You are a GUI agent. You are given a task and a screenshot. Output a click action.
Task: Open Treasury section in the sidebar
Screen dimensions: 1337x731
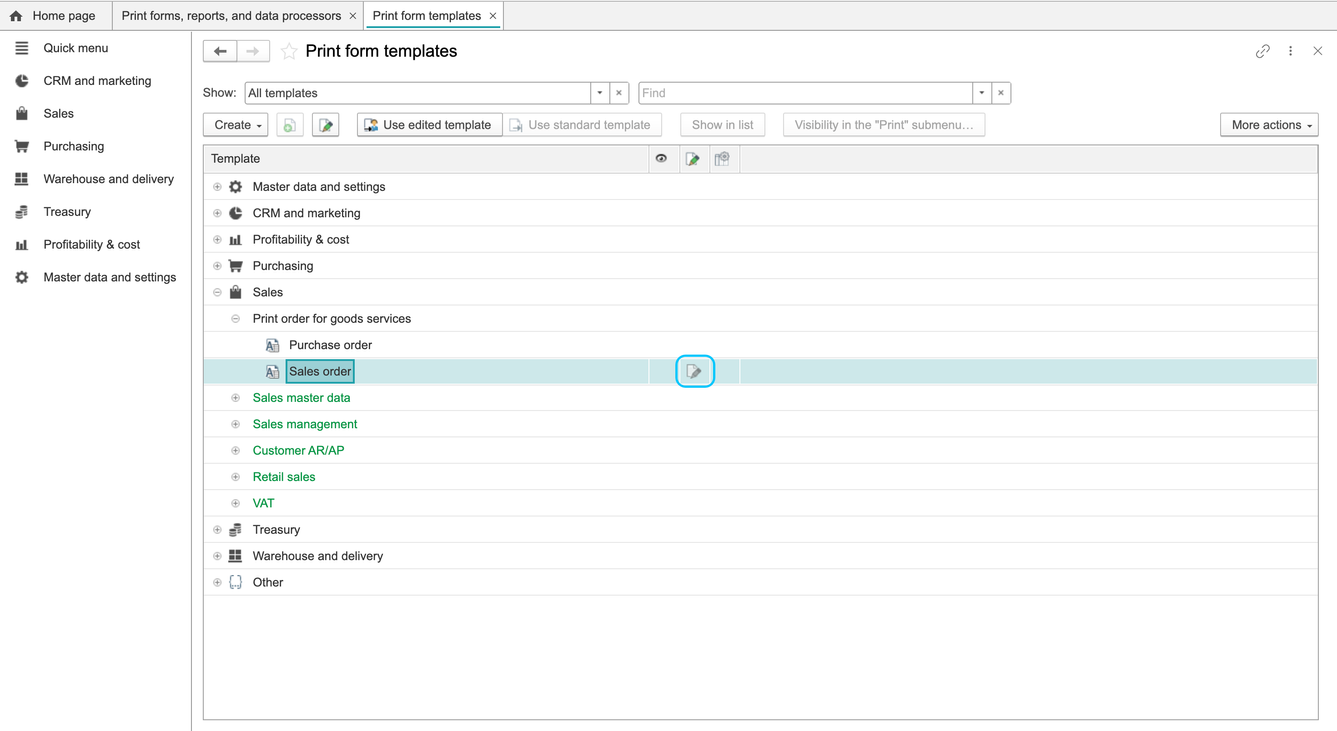(67, 212)
